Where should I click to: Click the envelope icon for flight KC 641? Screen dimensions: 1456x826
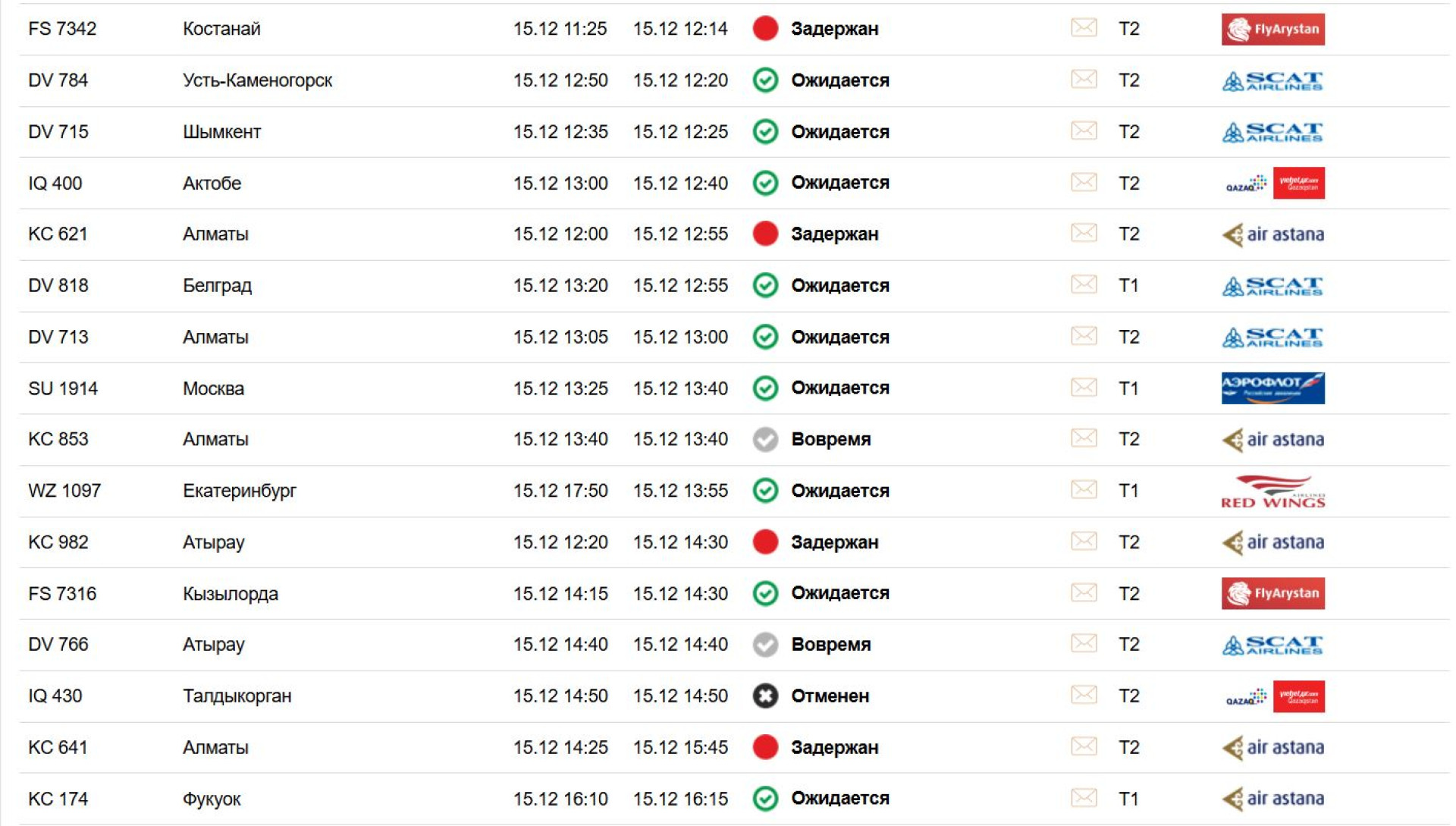click(1083, 746)
